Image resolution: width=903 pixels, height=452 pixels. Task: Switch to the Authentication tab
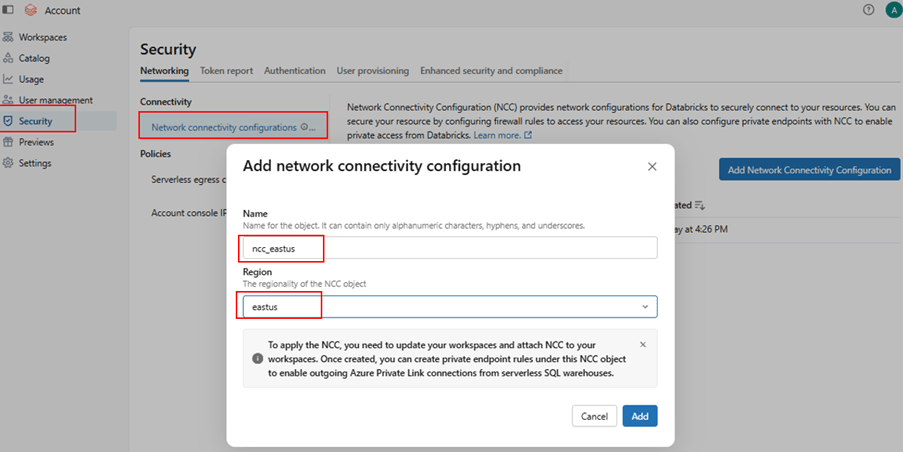pyautogui.click(x=294, y=71)
